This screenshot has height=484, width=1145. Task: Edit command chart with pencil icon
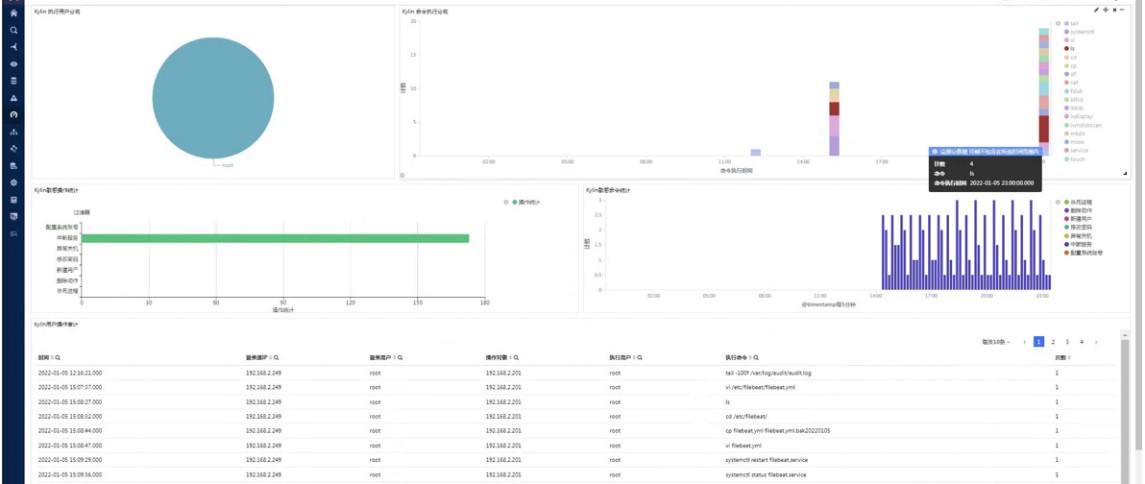(x=1096, y=10)
